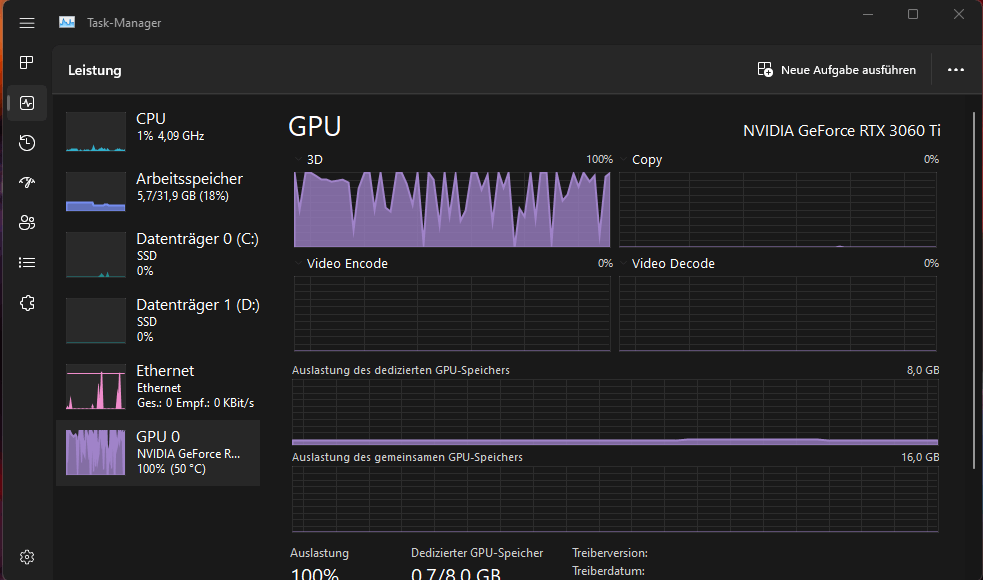983x580 pixels.
Task: Open Startup apps sidebar icon
Action: point(27,182)
